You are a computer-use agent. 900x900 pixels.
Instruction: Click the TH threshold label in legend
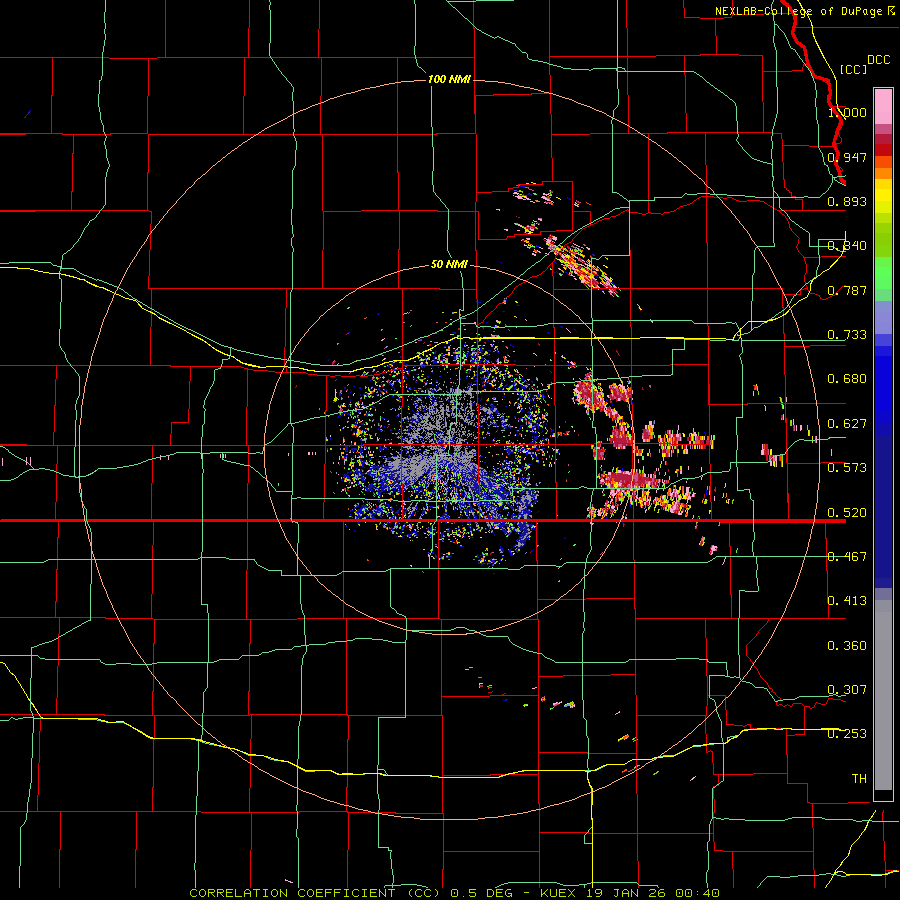click(x=859, y=779)
